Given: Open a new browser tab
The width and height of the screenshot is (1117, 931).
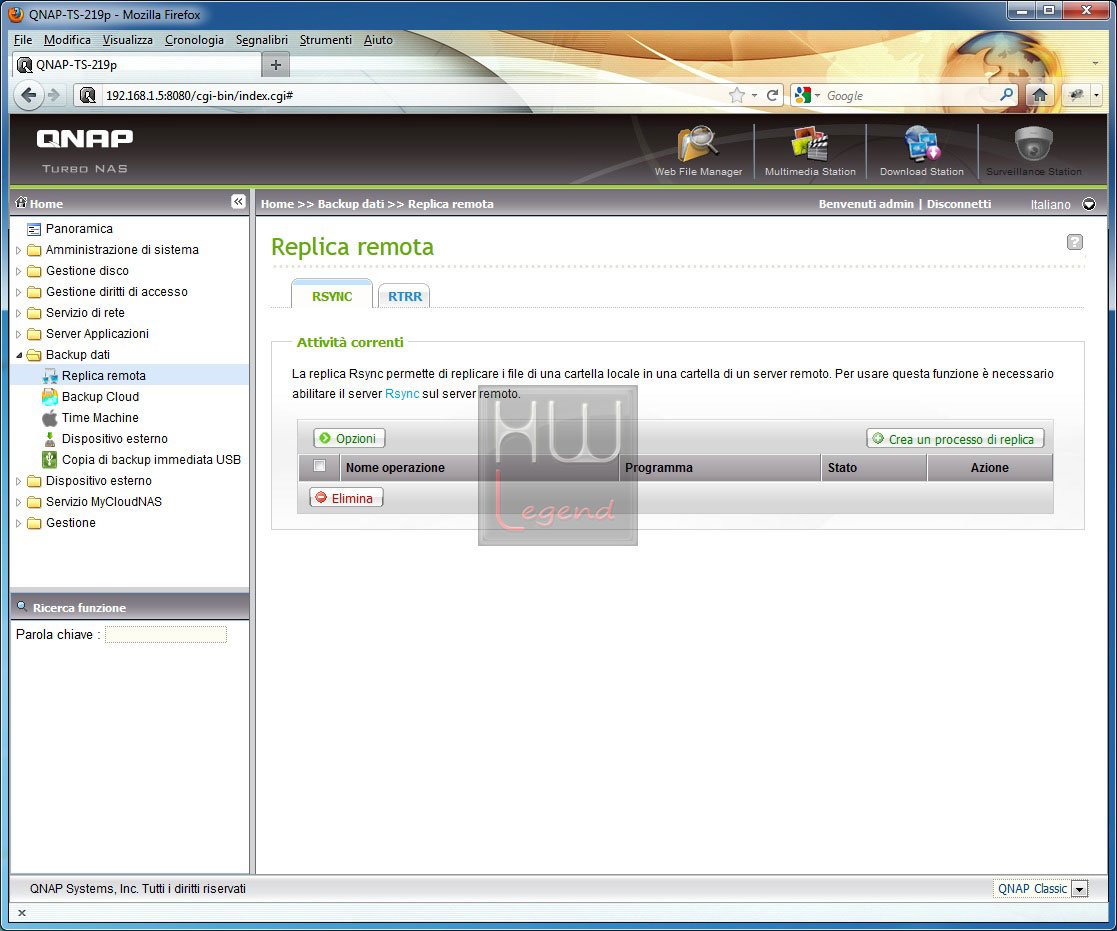Looking at the screenshot, I should pos(276,65).
